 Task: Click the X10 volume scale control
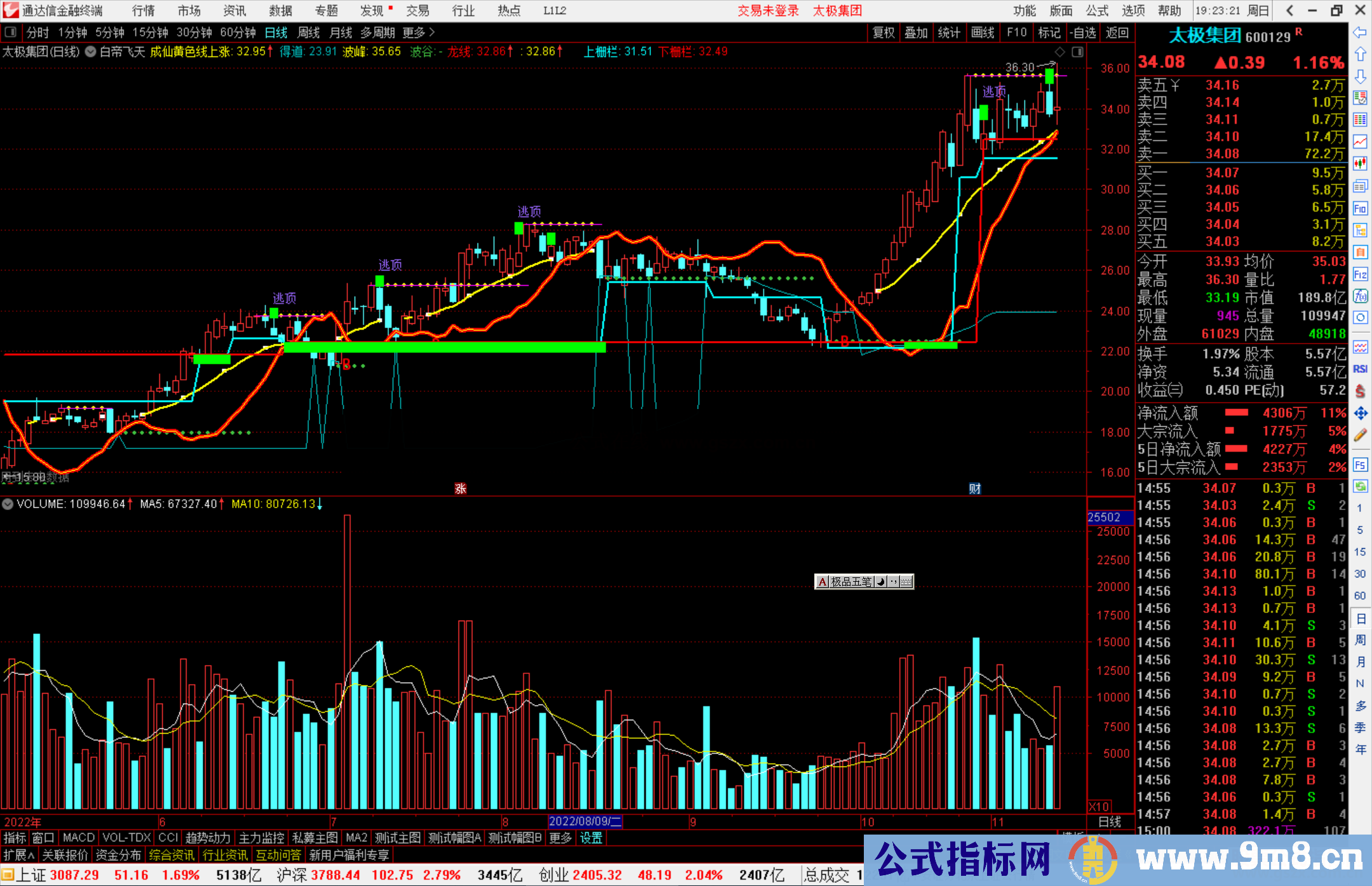(1100, 807)
